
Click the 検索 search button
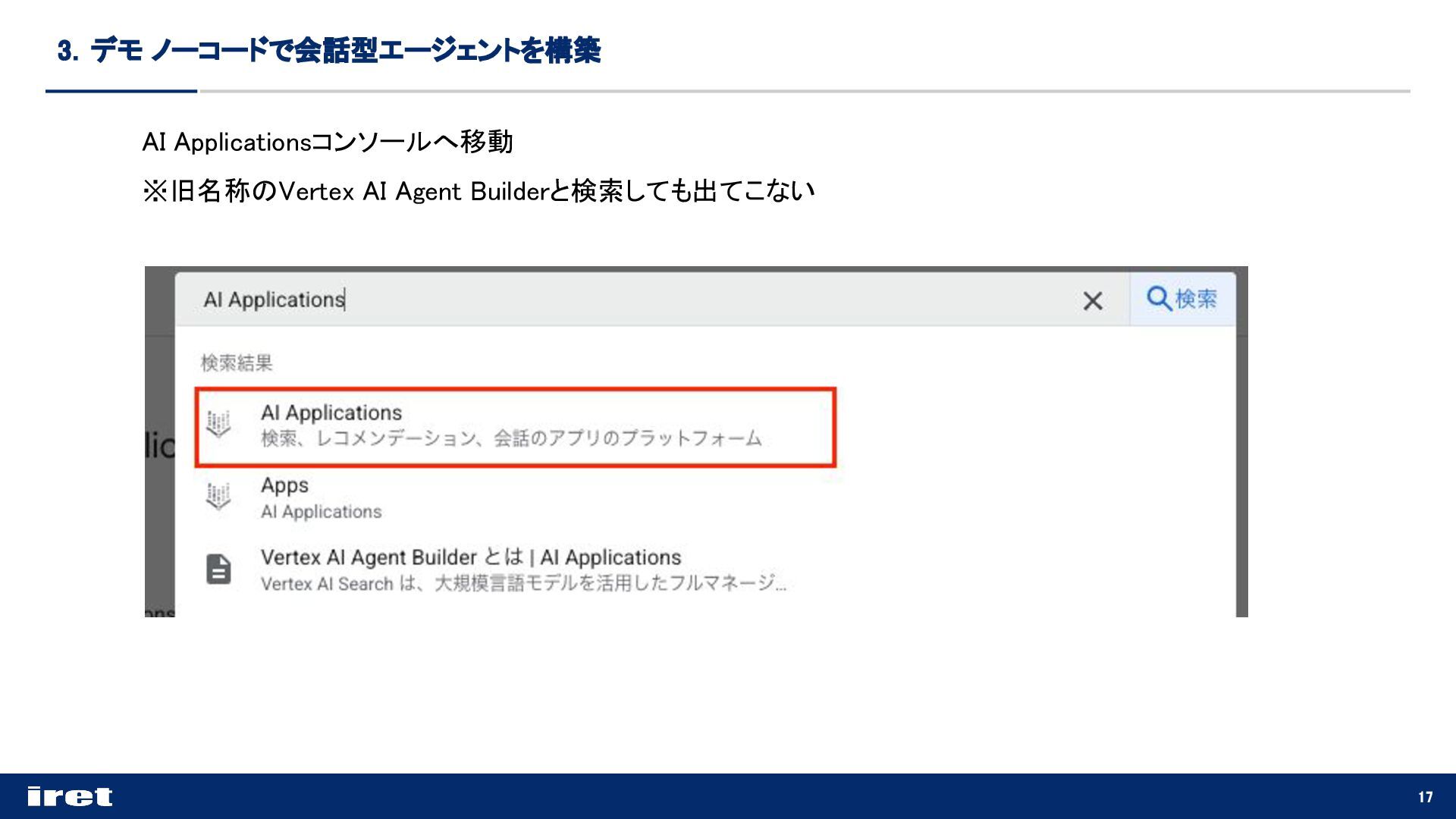coord(1182,299)
